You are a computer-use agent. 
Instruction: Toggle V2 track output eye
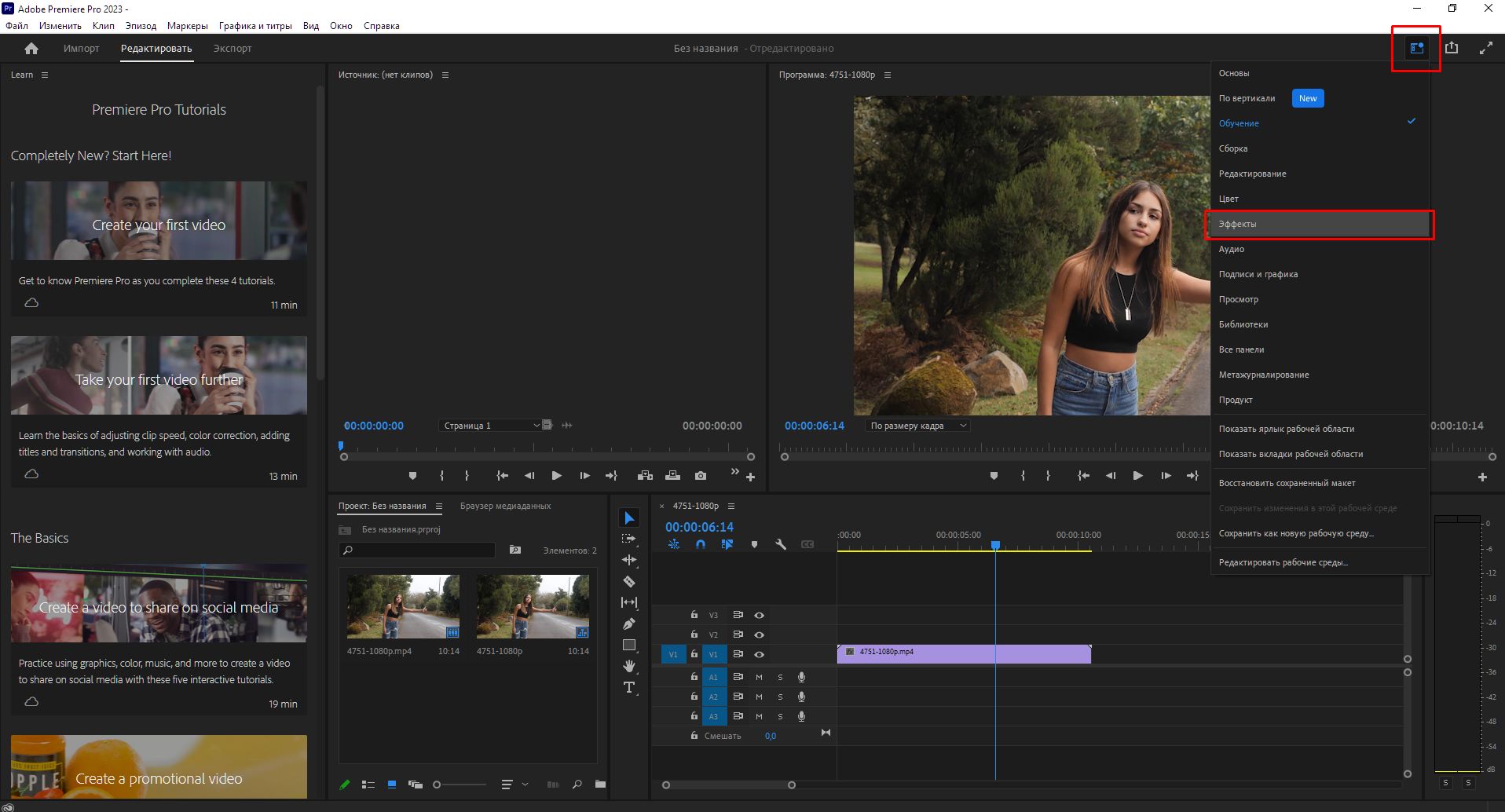(x=759, y=635)
